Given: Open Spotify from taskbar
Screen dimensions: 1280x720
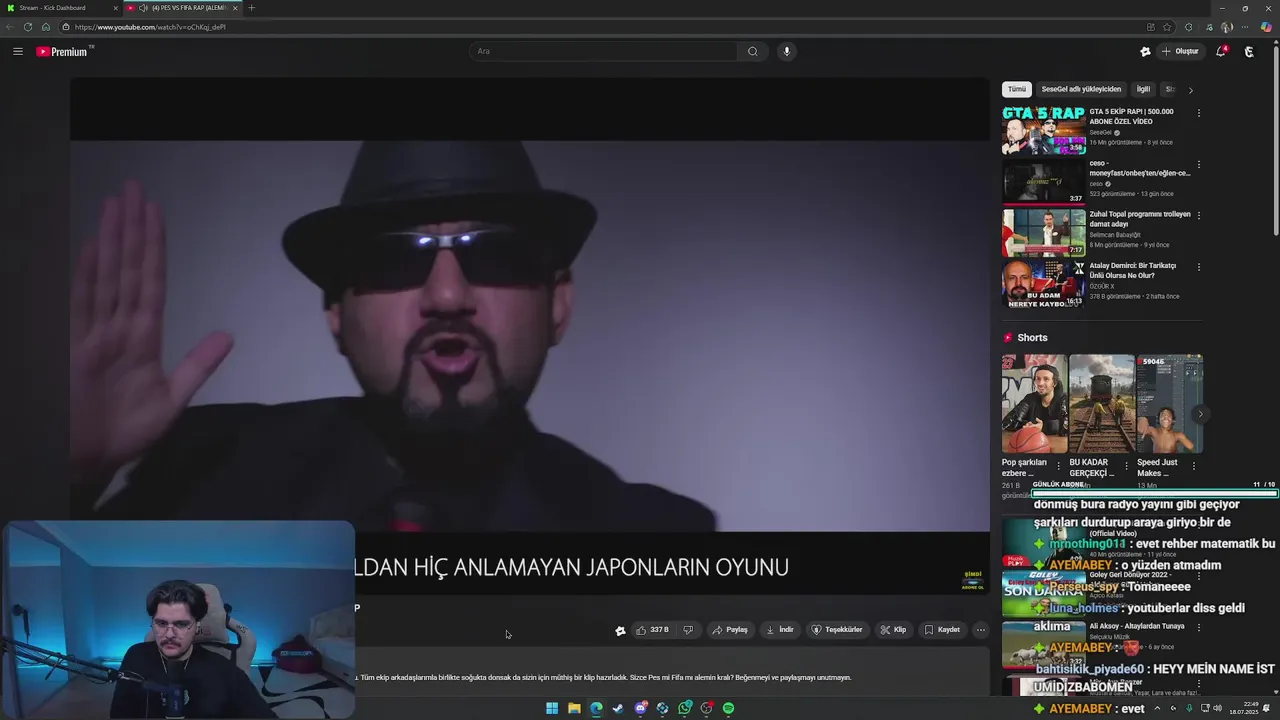Looking at the screenshot, I should (728, 708).
